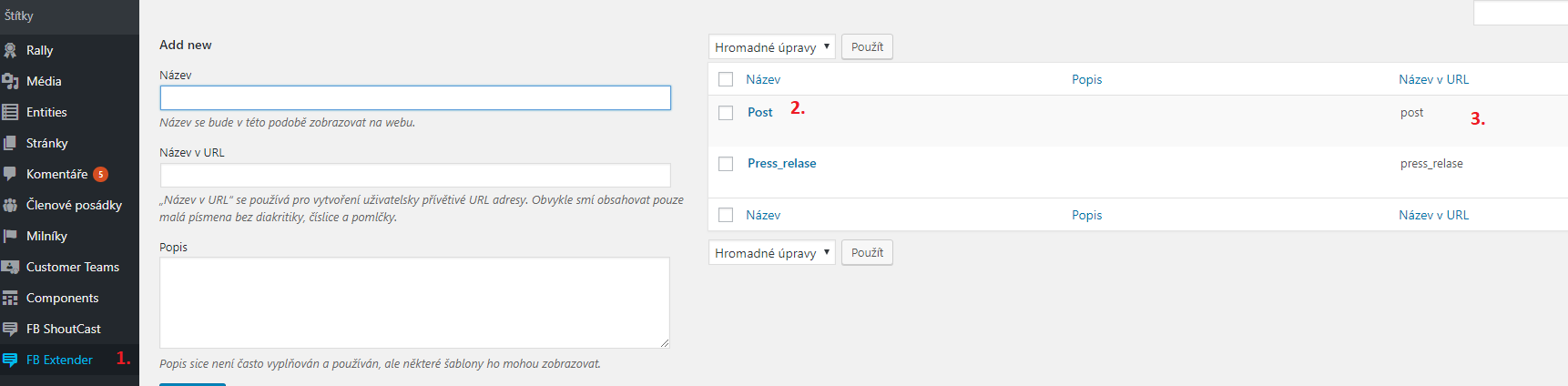Tick the checkbox for Post row
This screenshot has height=386, width=1568.
coord(726,113)
